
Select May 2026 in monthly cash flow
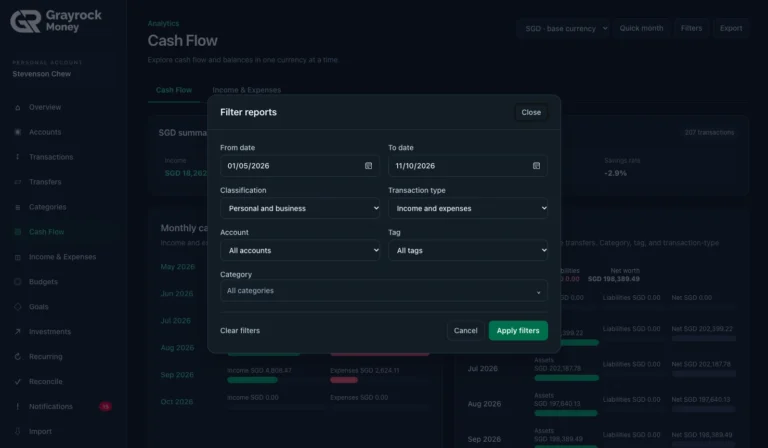tap(177, 267)
